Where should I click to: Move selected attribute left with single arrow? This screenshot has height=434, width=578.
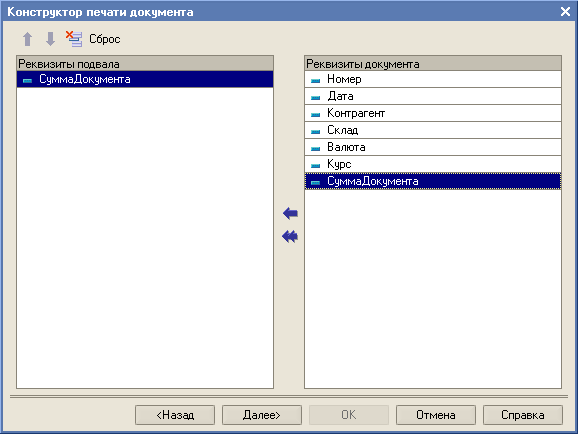click(290, 213)
